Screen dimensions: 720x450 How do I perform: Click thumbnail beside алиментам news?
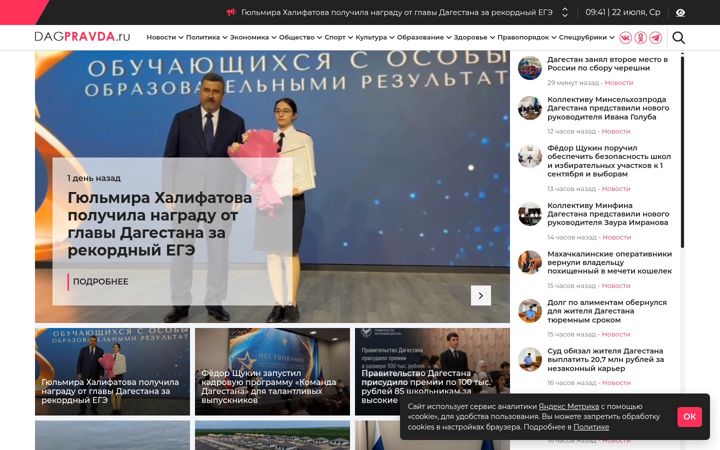pyautogui.click(x=530, y=311)
